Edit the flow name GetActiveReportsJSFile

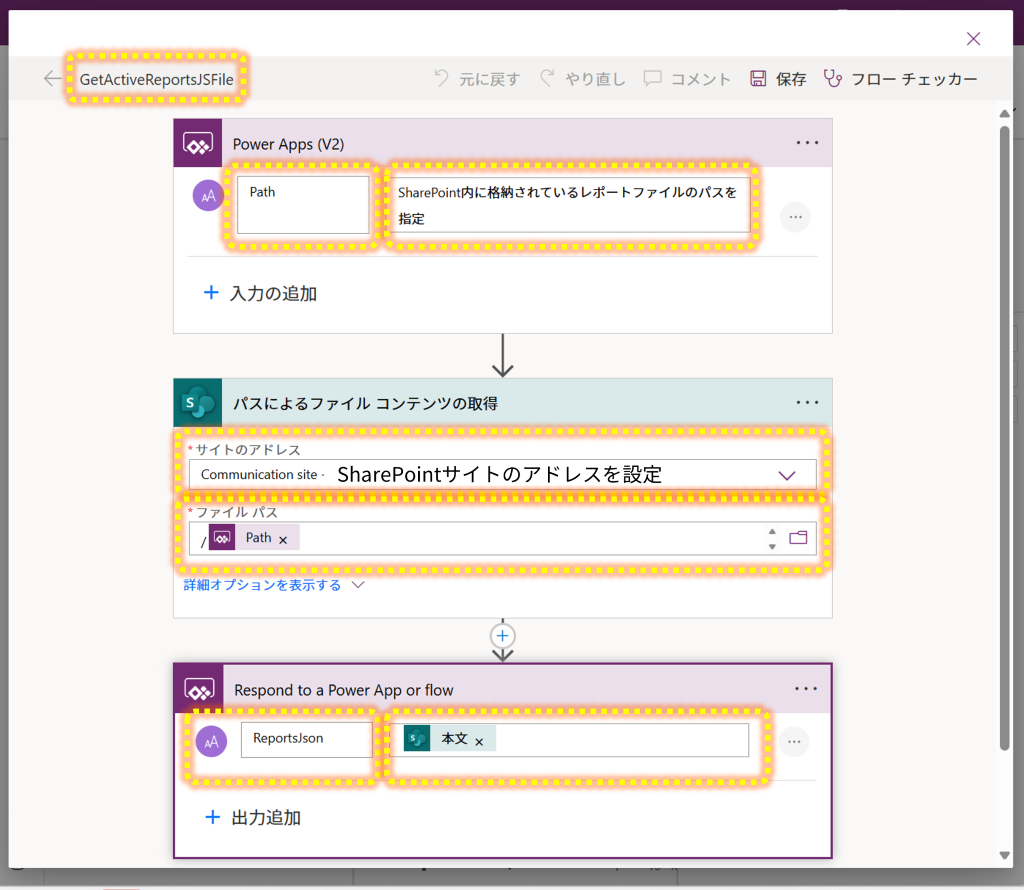pyautogui.click(x=157, y=80)
